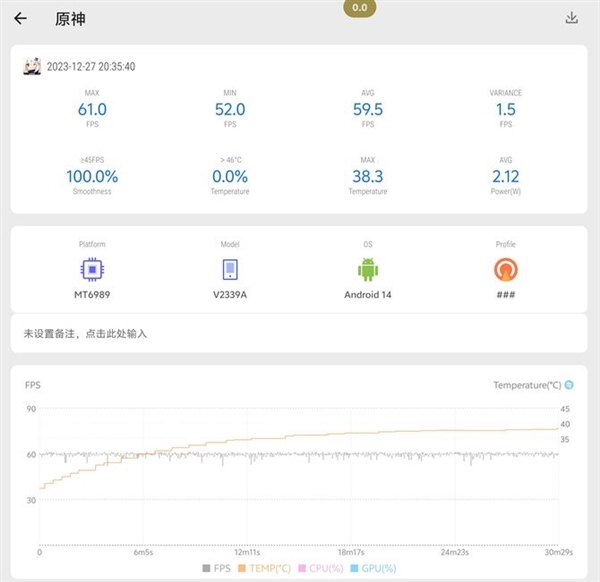Select the MAX 61.0 FPS value
The image size is (600, 582).
[92, 109]
